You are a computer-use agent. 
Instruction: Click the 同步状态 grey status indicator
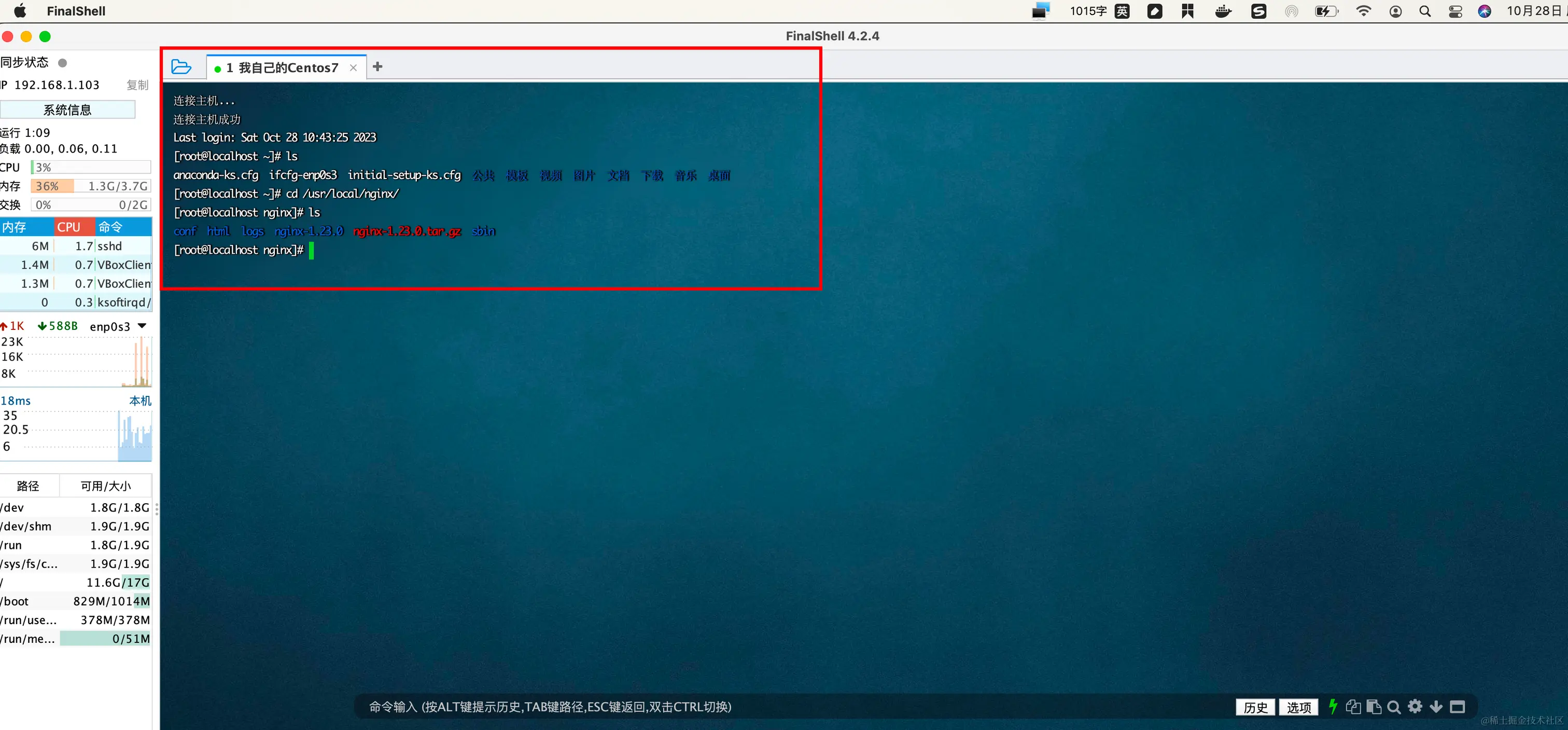click(x=62, y=63)
